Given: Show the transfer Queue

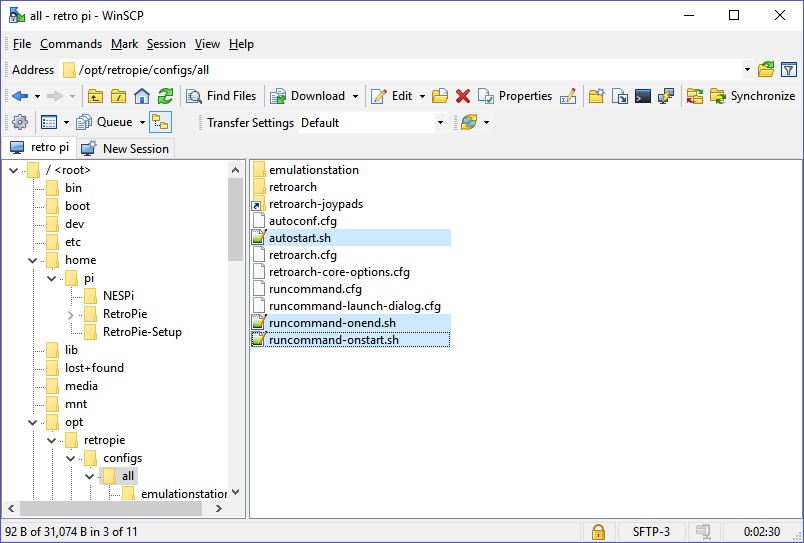Looking at the screenshot, I should [x=105, y=123].
